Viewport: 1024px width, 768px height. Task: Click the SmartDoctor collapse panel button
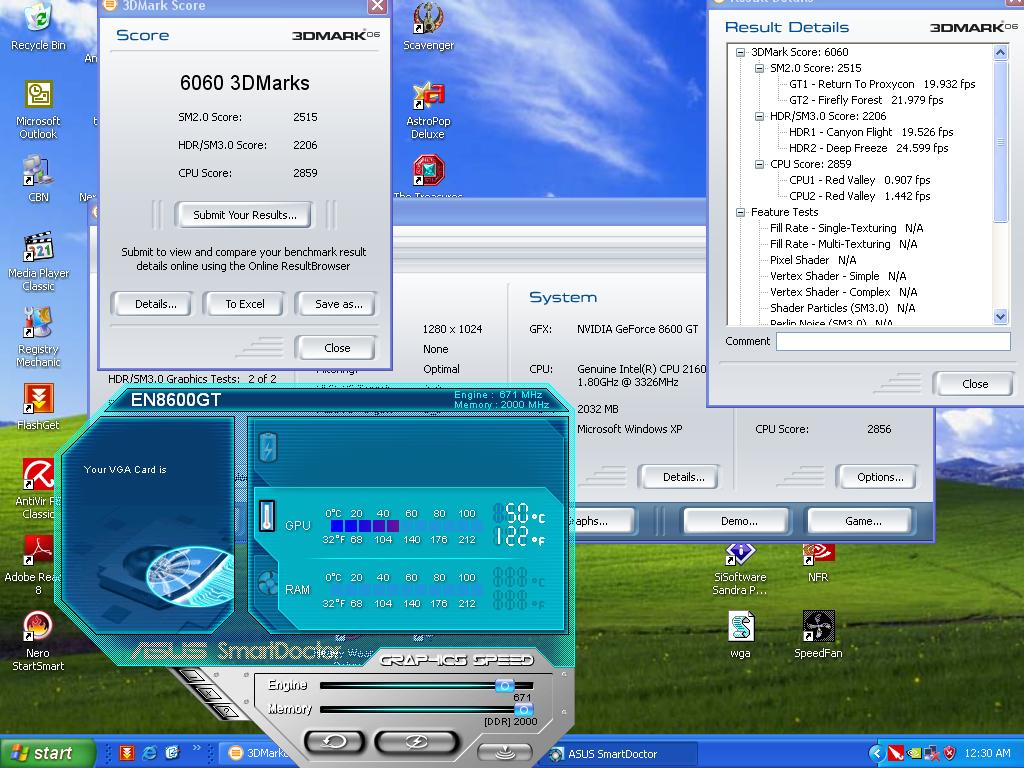tap(504, 753)
